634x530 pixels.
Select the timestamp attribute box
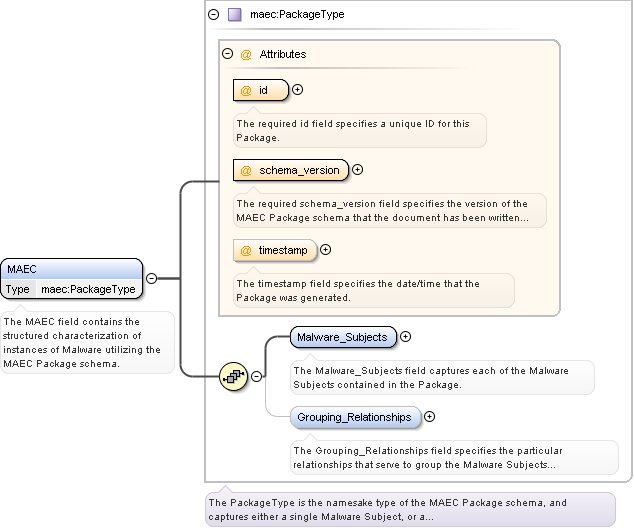click(275, 250)
